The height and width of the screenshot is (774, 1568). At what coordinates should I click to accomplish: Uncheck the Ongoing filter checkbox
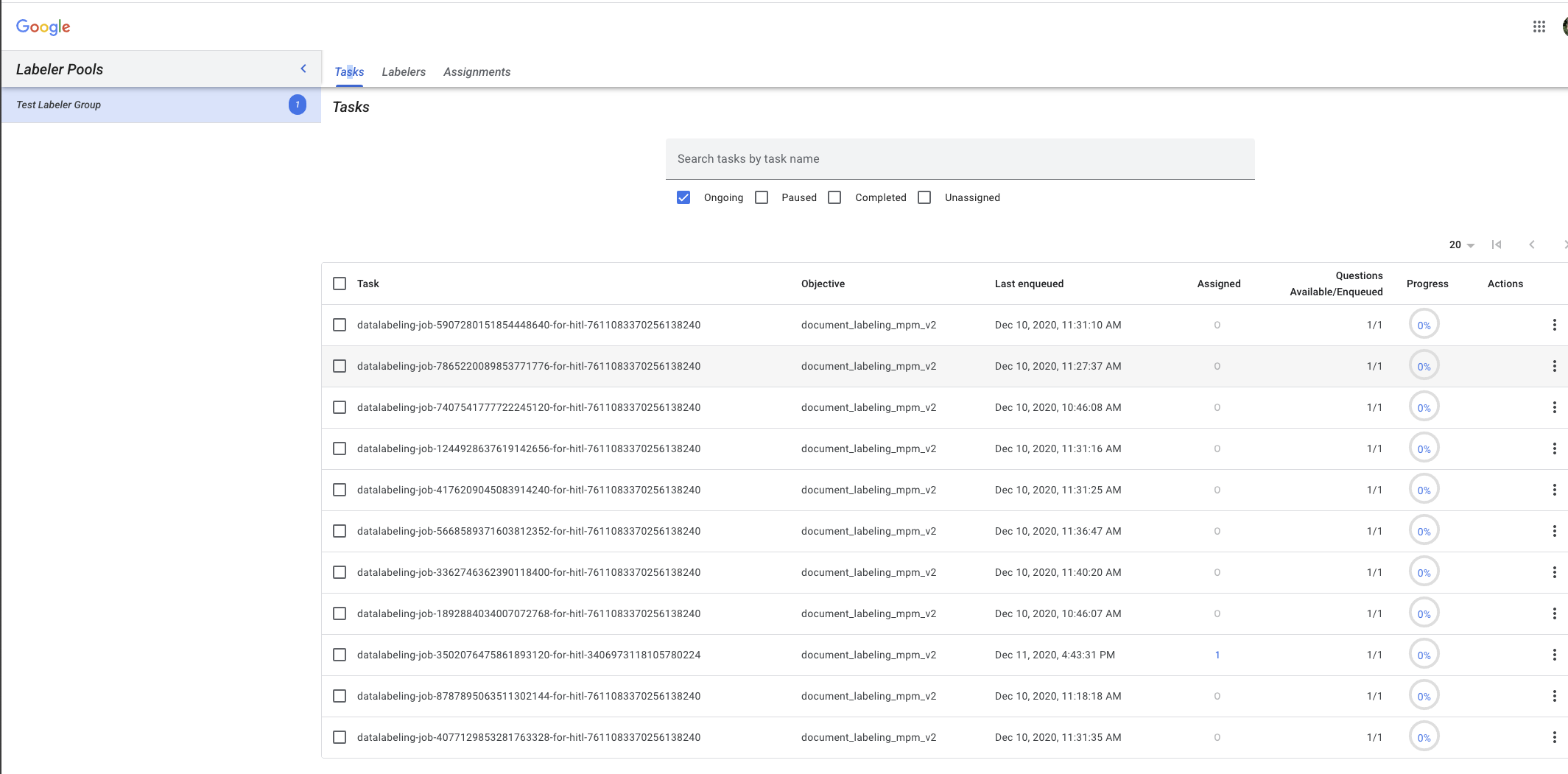click(x=683, y=197)
